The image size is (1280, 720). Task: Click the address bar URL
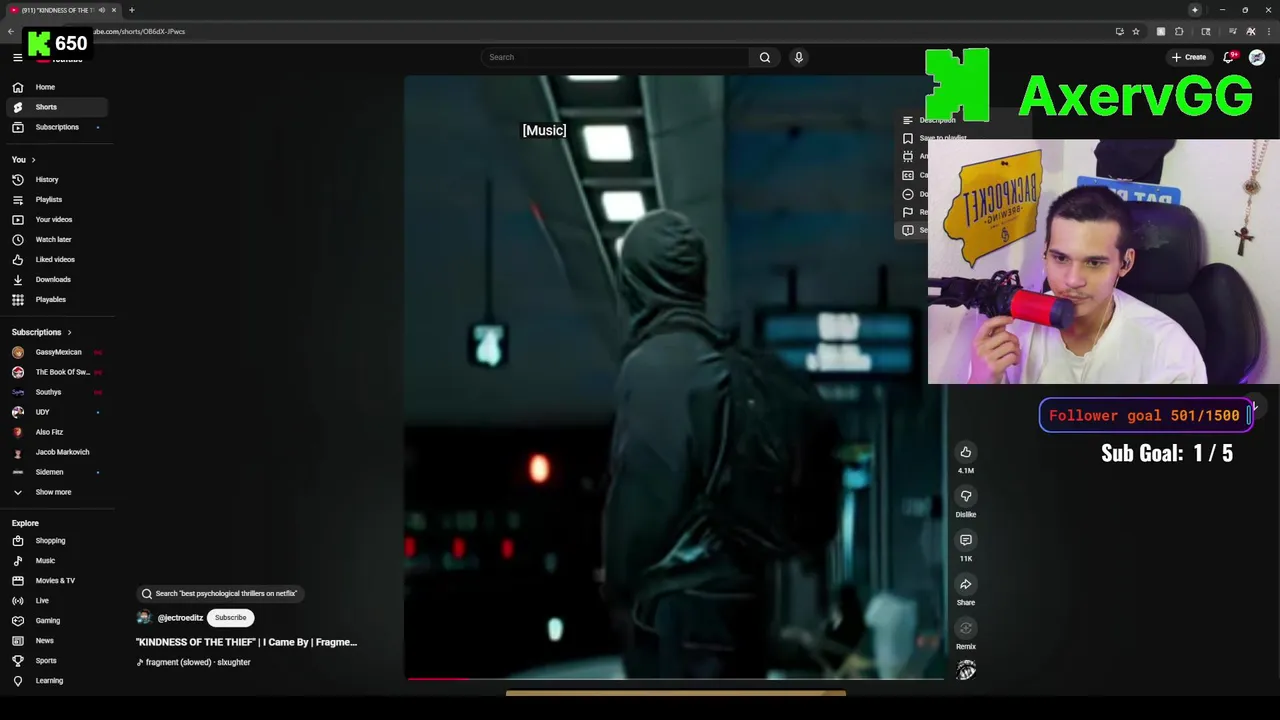[x=140, y=31]
